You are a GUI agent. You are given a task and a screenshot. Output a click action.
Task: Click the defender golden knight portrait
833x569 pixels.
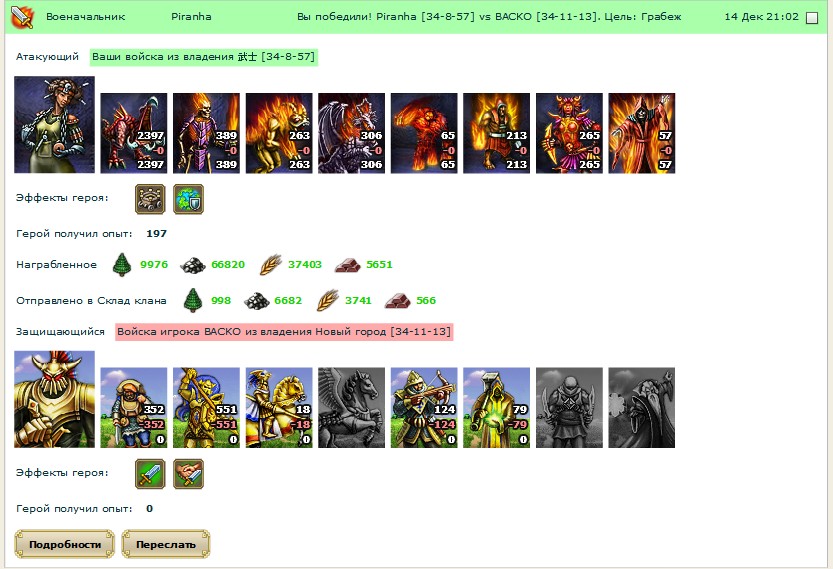[x=54, y=399]
